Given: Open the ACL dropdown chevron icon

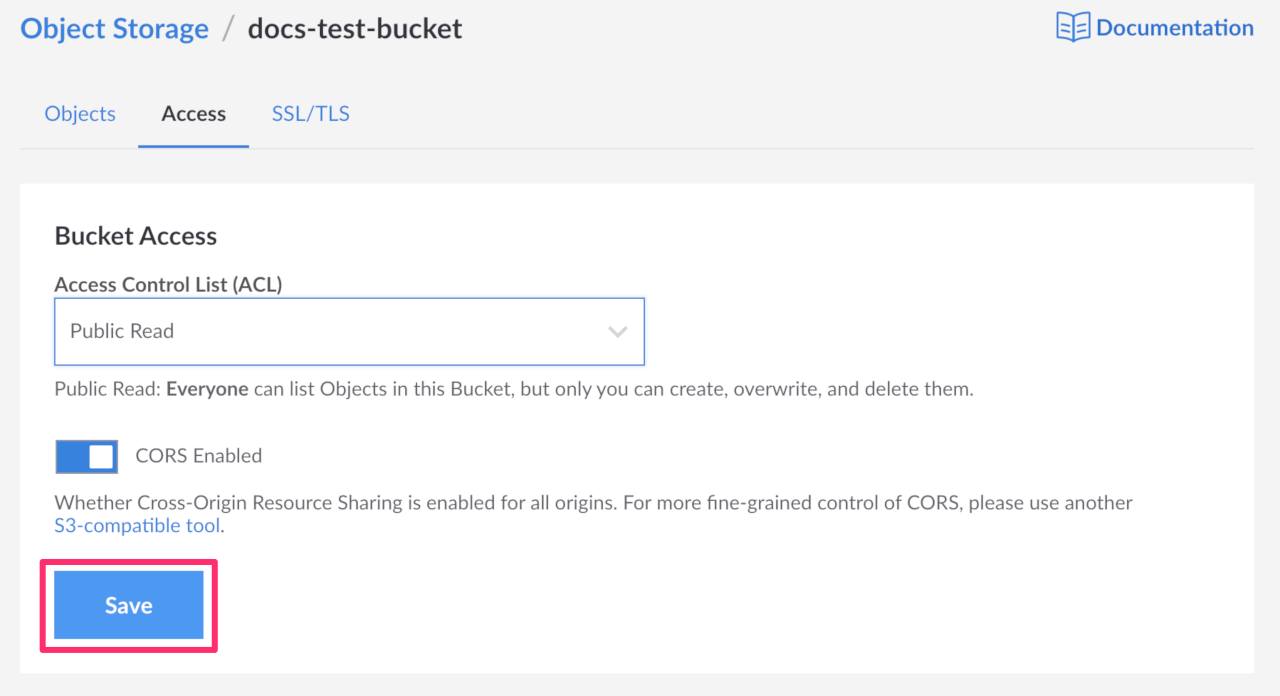Looking at the screenshot, I should [x=618, y=331].
